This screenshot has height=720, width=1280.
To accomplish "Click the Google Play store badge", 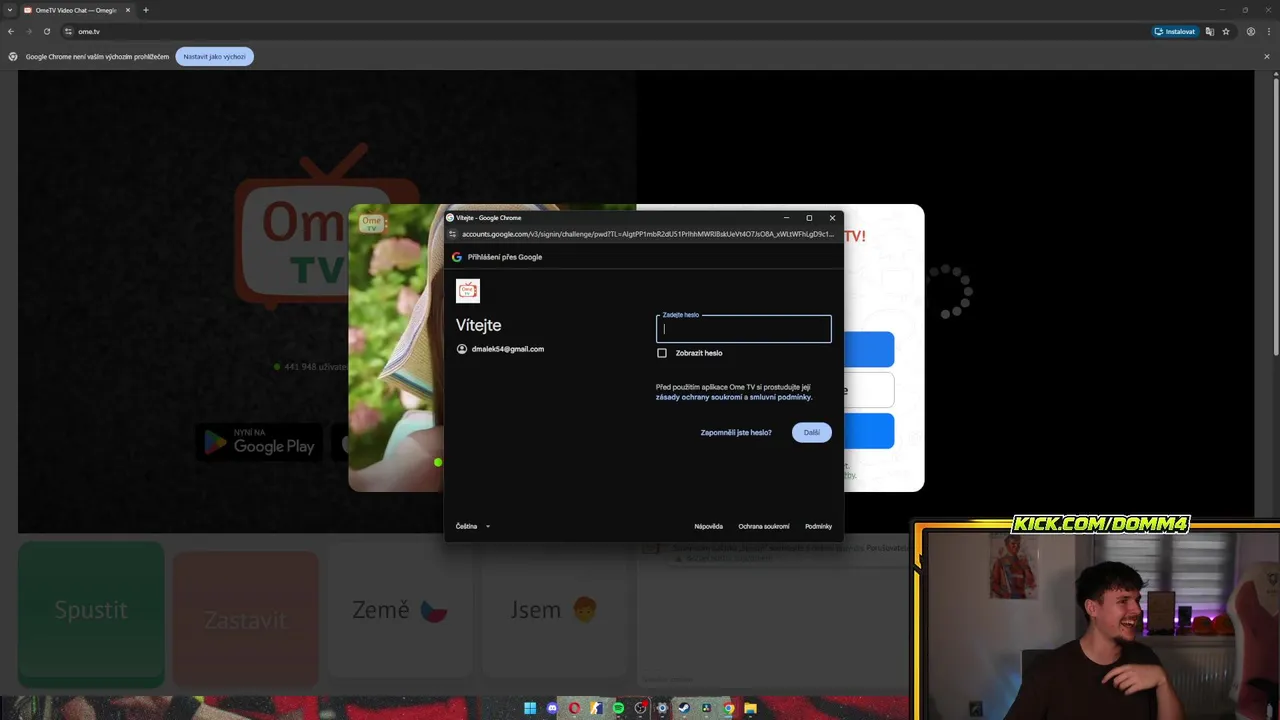I will tap(259, 442).
